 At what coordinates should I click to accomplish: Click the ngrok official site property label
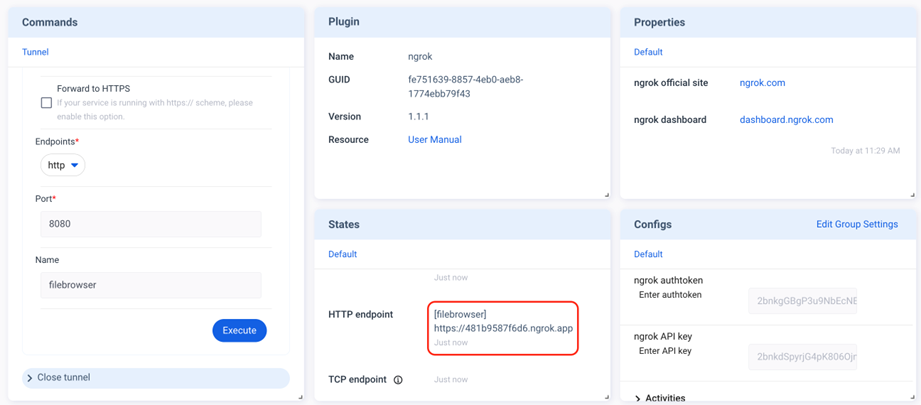point(671,83)
